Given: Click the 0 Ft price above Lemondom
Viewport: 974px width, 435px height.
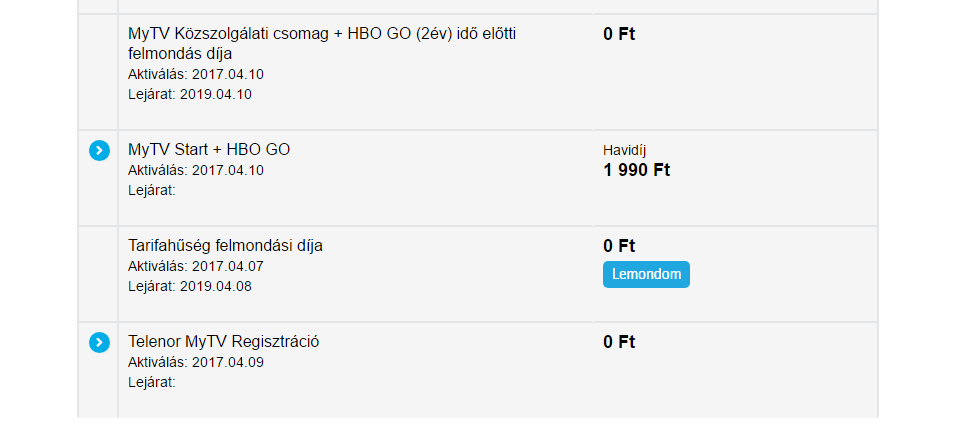Looking at the screenshot, I should (x=619, y=246).
